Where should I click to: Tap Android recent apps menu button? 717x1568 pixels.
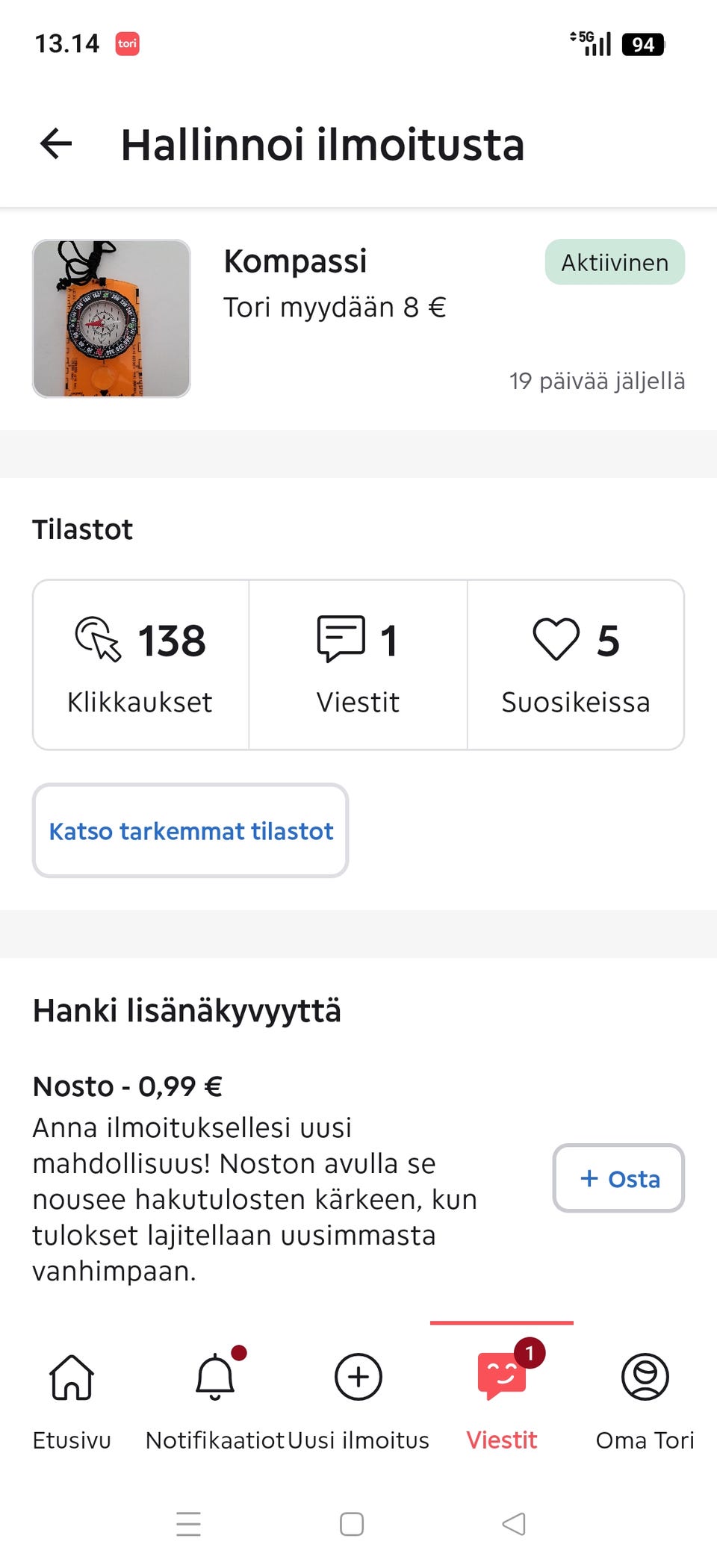click(188, 1524)
